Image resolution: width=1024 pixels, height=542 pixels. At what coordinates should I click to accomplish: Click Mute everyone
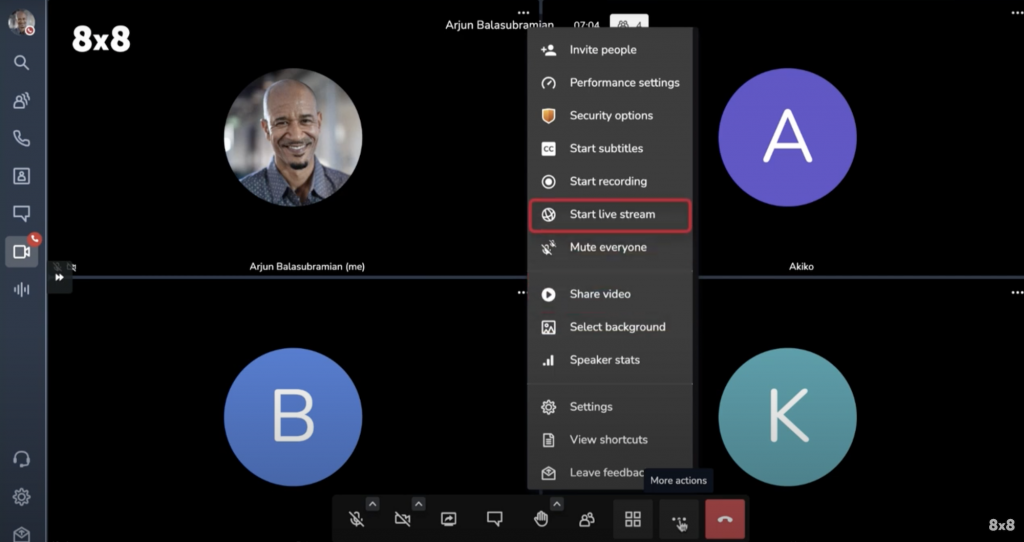[608, 247]
